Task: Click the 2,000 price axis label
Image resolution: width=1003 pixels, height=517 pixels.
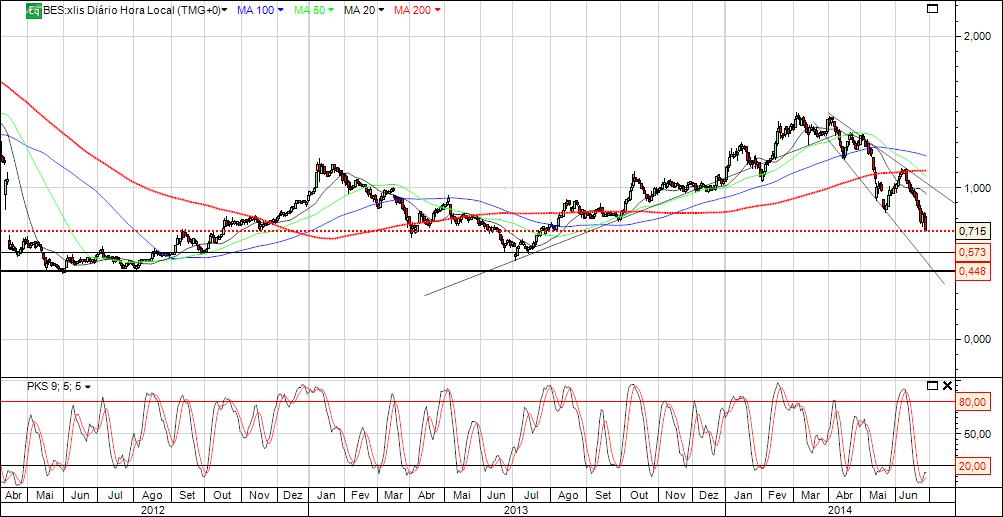Action: [978, 36]
